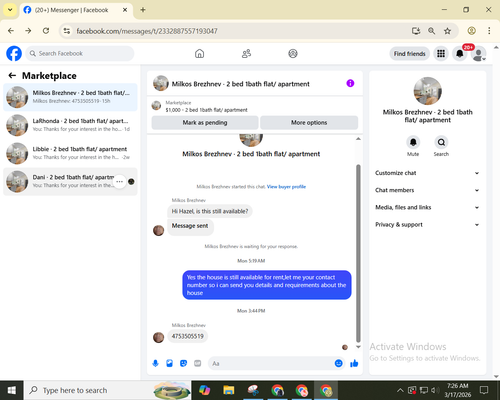Attach a photo using the image icon
The height and width of the screenshot is (400, 500).
169,363
